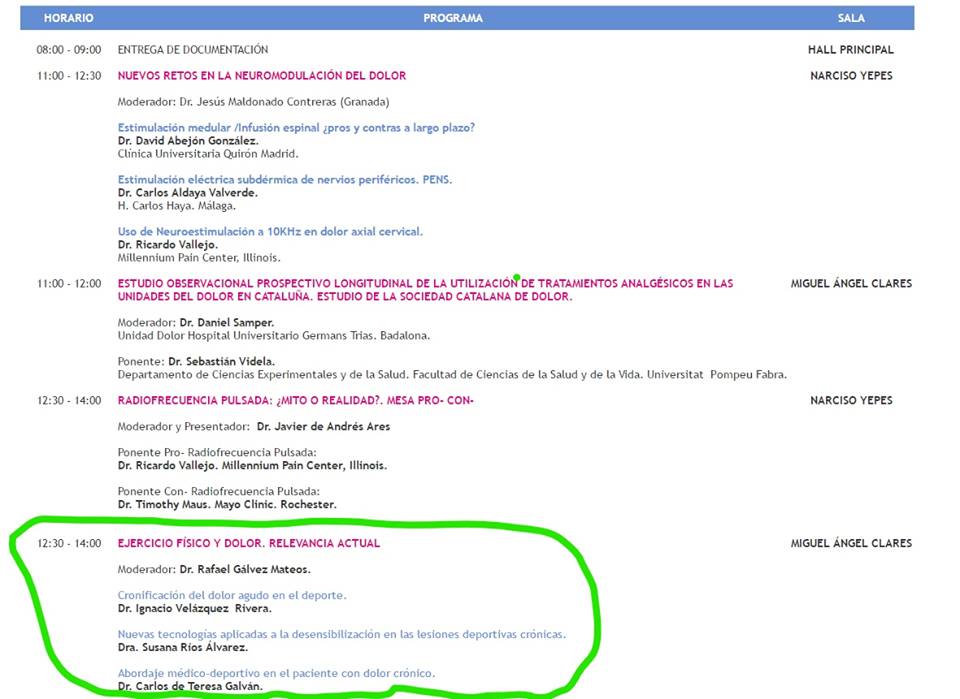Viewport: 960px width, 699px height.
Task: Click Ponente Con- Radiofrecuencia Pulsada label
Action: pyautogui.click(x=219, y=492)
